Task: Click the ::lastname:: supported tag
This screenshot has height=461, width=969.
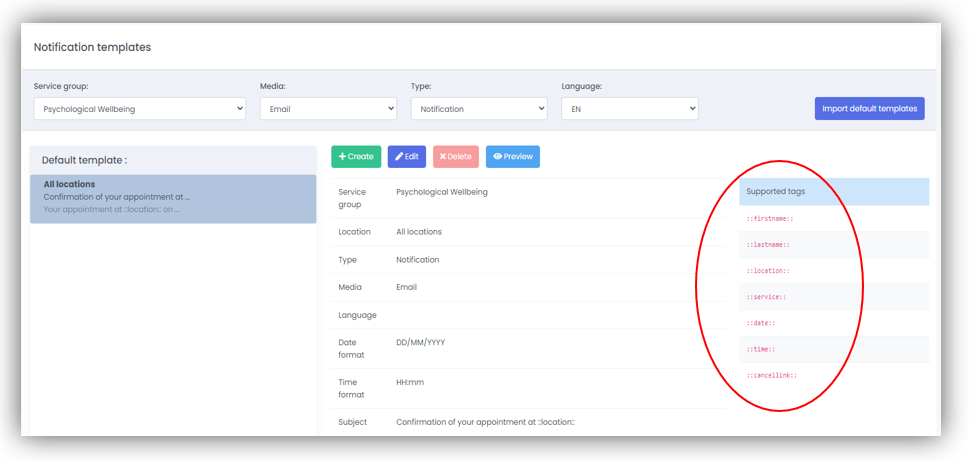Action: pos(768,245)
